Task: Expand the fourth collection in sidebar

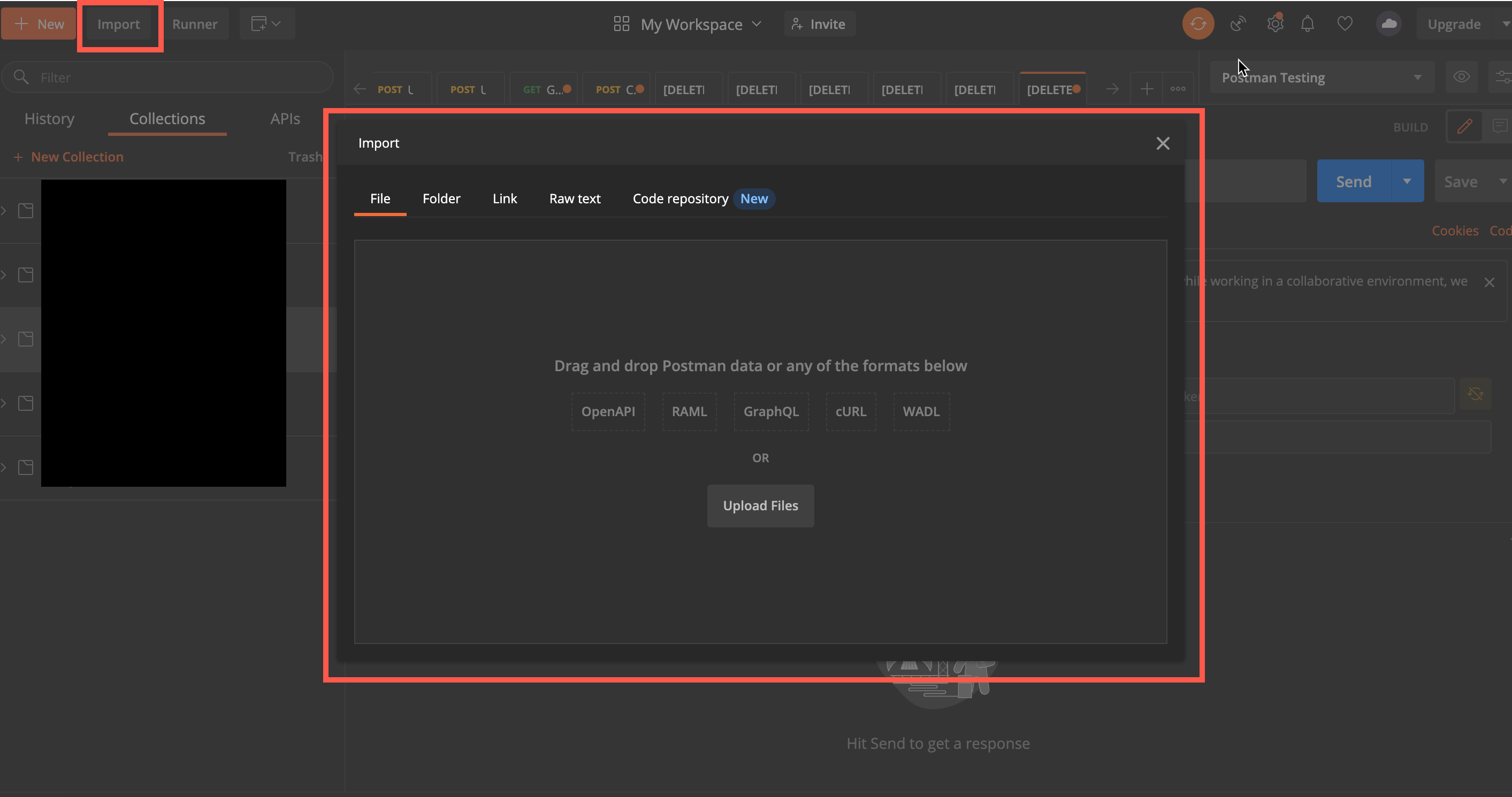Action: click(4, 403)
